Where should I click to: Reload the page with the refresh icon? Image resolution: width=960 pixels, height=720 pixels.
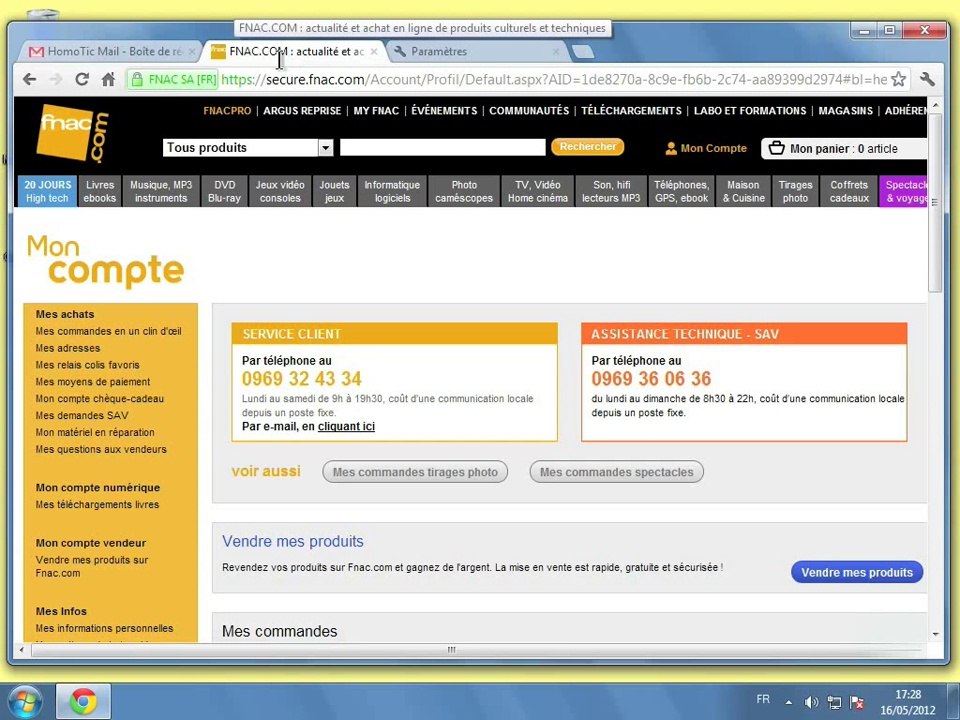coord(82,79)
